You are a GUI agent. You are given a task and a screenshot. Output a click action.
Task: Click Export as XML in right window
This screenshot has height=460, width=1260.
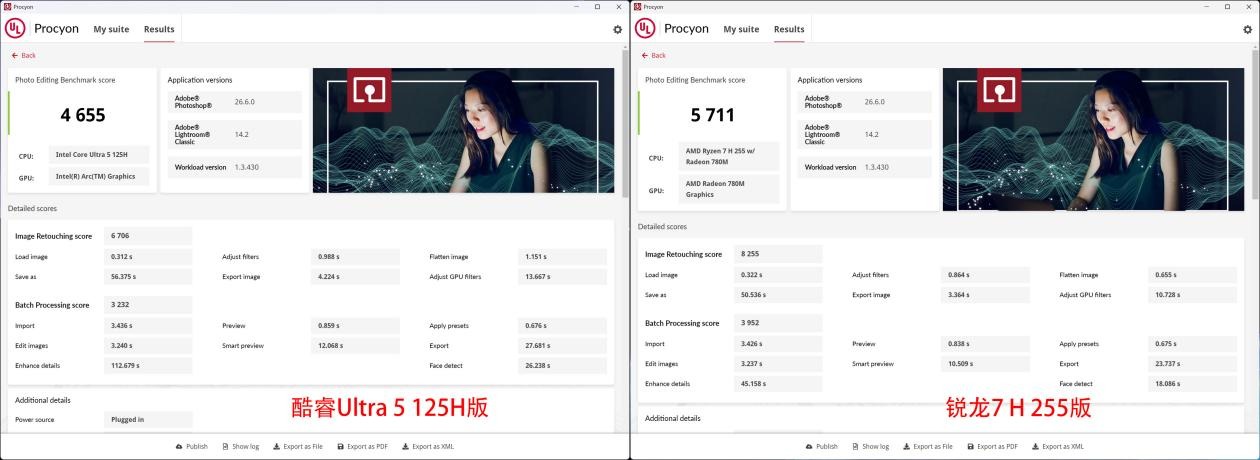pyautogui.click(x=1058, y=446)
